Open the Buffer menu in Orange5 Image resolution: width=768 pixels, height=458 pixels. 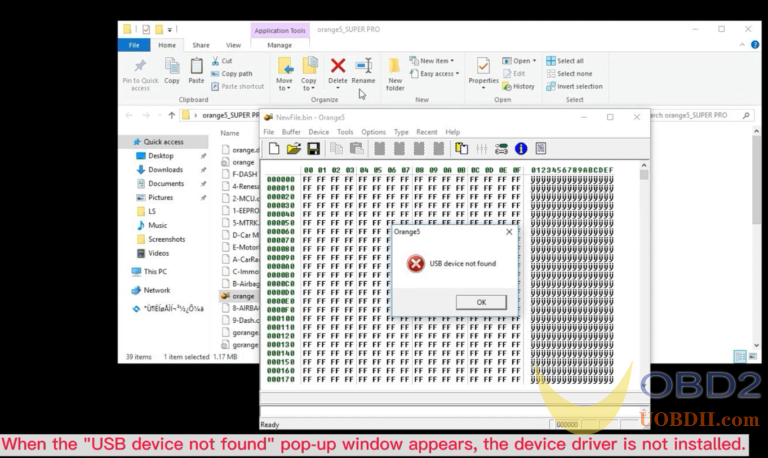(x=291, y=132)
